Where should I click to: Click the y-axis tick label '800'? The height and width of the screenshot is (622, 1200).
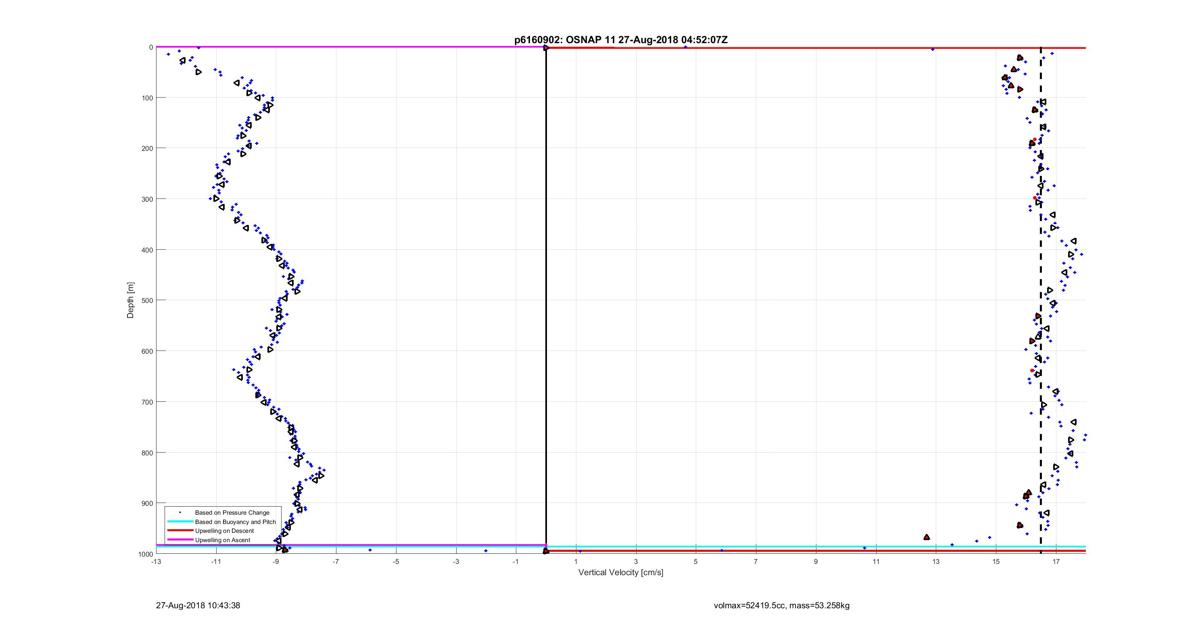coord(145,452)
